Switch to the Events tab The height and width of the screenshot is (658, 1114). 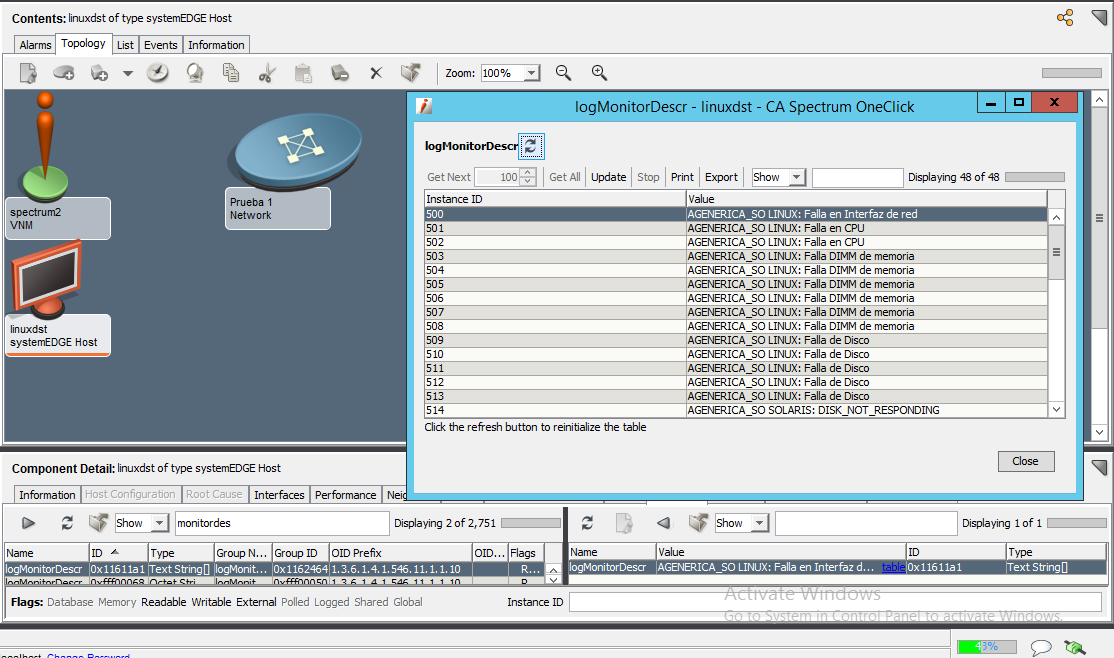coord(161,45)
